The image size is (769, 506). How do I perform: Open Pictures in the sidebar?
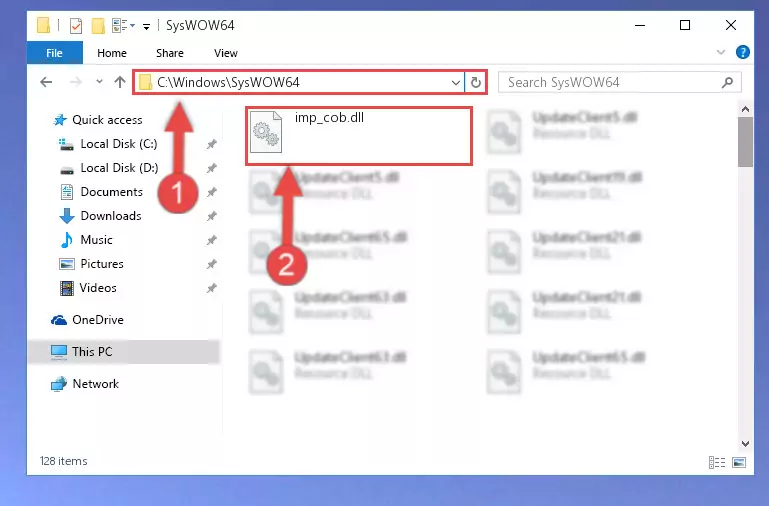click(x=91, y=264)
